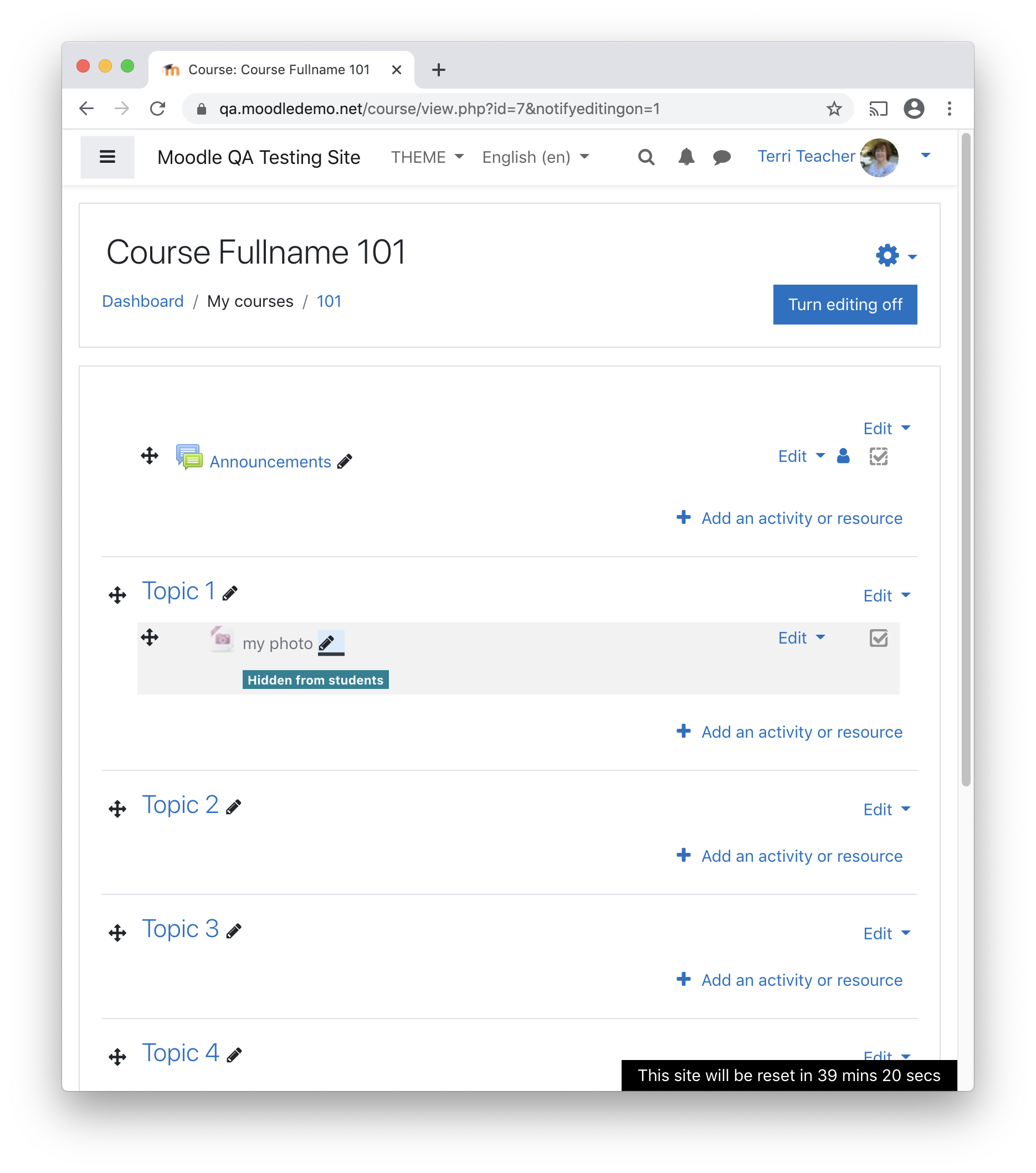This screenshot has width=1036, height=1173.
Task: Add an activity or resource in Topic 2
Action: tap(789, 856)
